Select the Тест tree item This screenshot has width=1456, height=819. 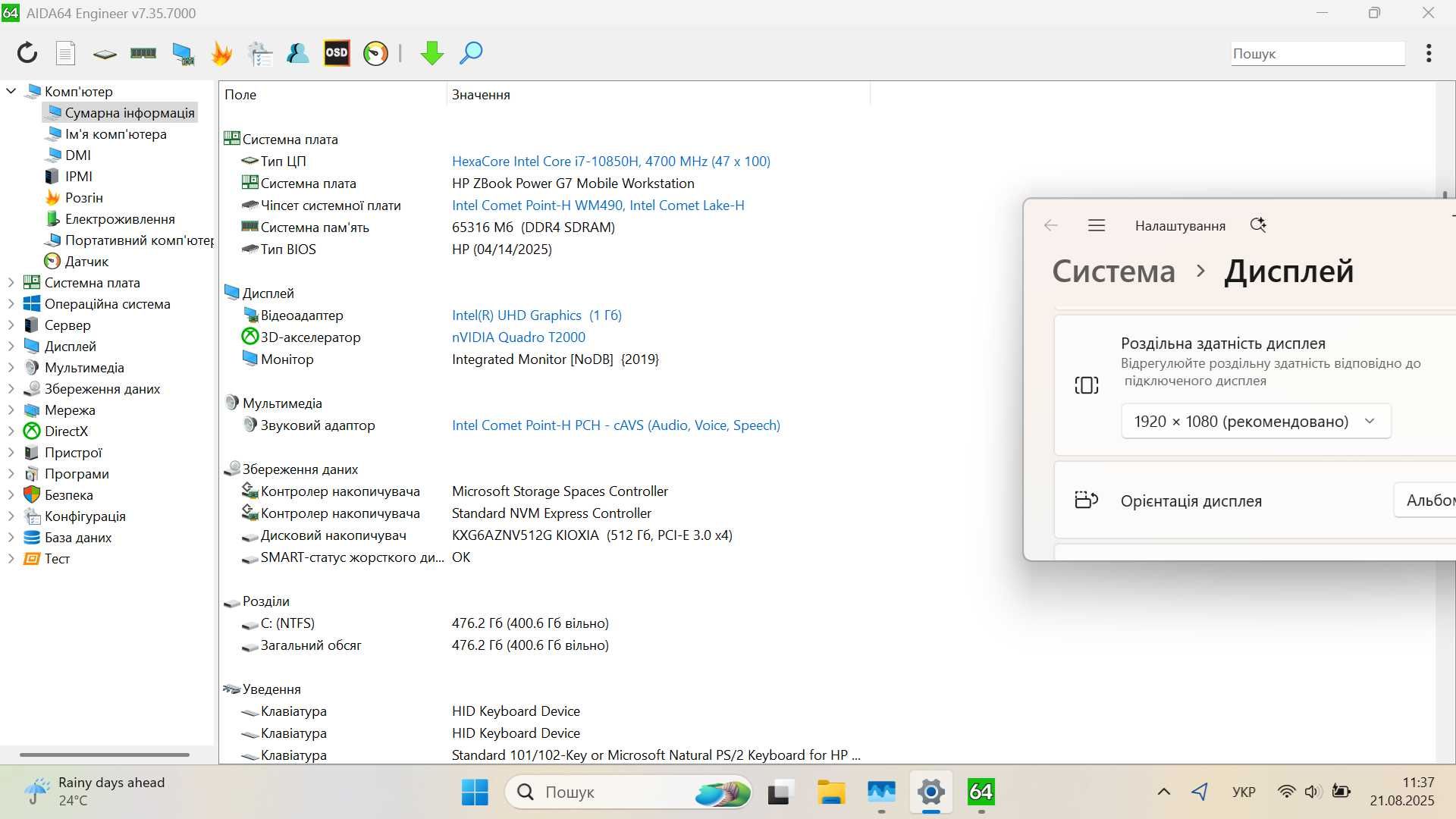[57, 558]
